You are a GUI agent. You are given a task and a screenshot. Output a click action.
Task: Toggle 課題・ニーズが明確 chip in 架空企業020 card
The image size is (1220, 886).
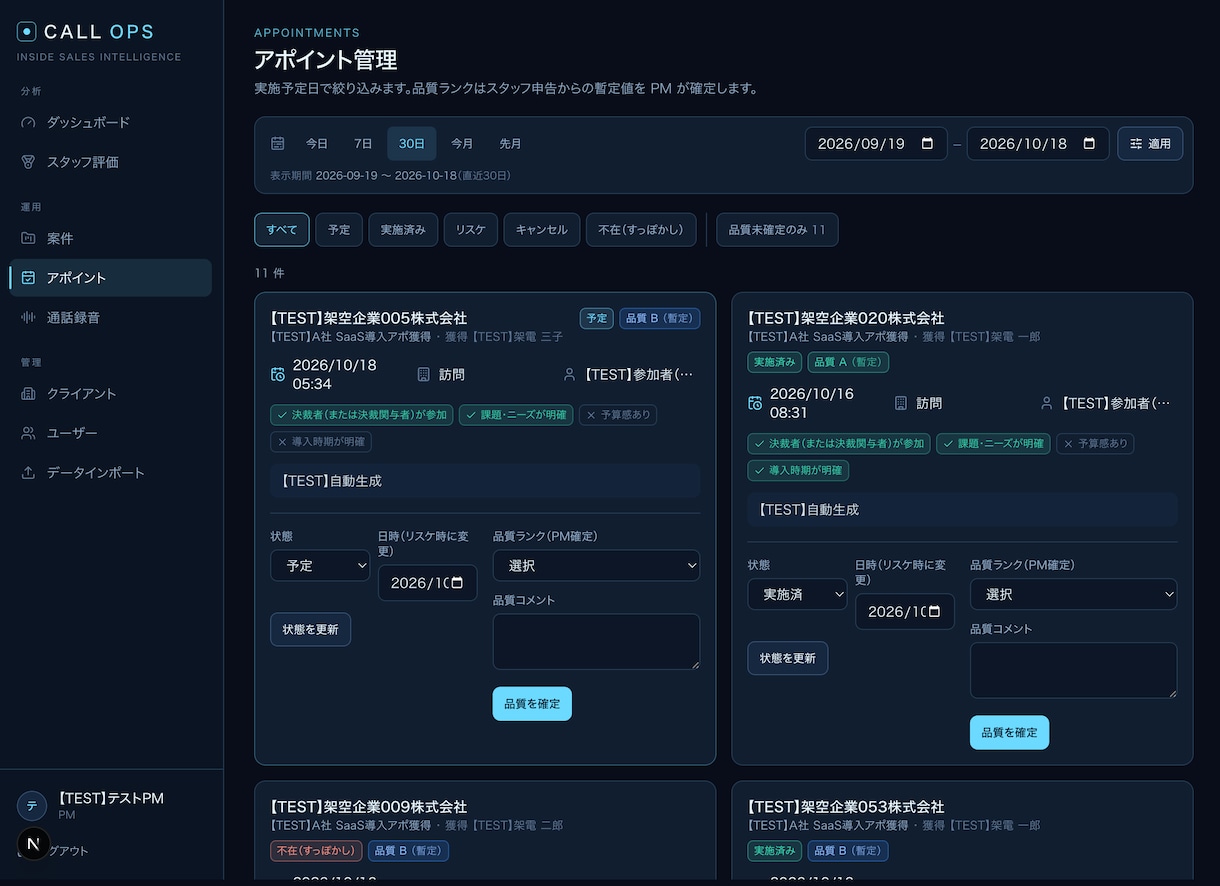tap(993, 443)
